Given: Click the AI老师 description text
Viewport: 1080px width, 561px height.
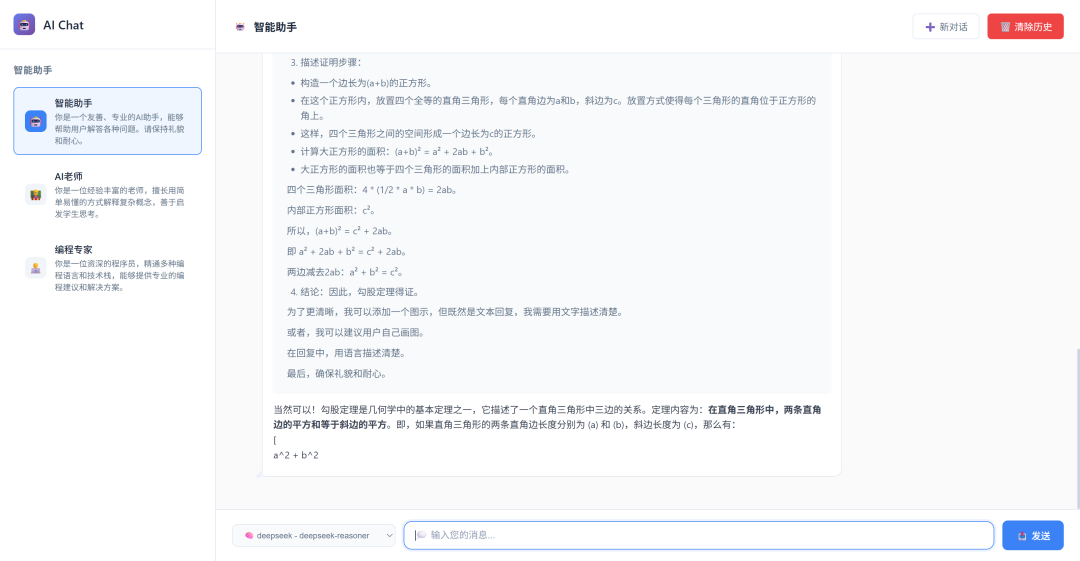Looking at the screenshot, I should (x=120, y=202).
